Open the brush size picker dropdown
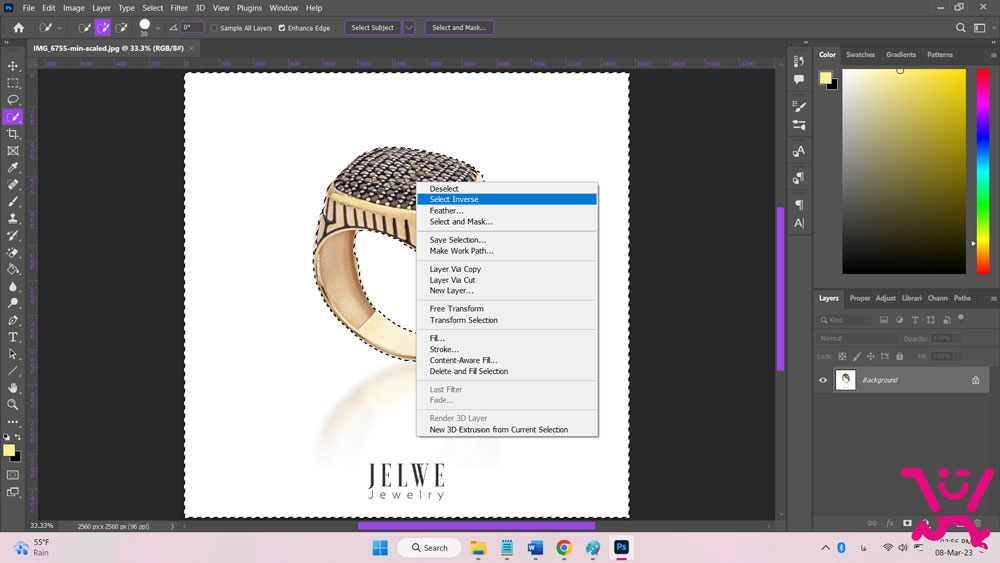The image size is (1000, 563). 158,28
